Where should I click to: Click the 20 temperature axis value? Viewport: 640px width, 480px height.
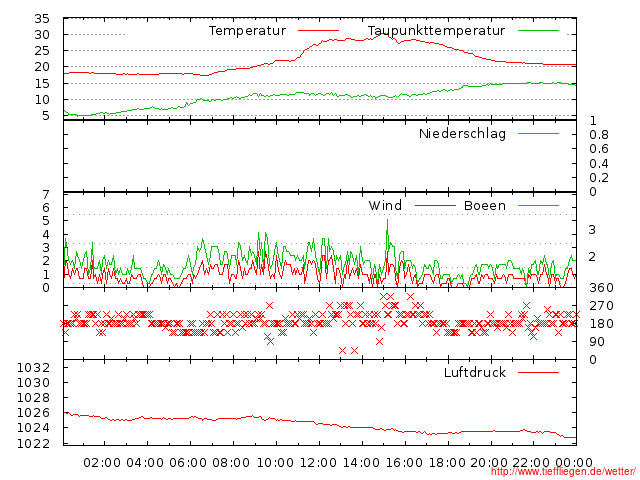(42, 67)
